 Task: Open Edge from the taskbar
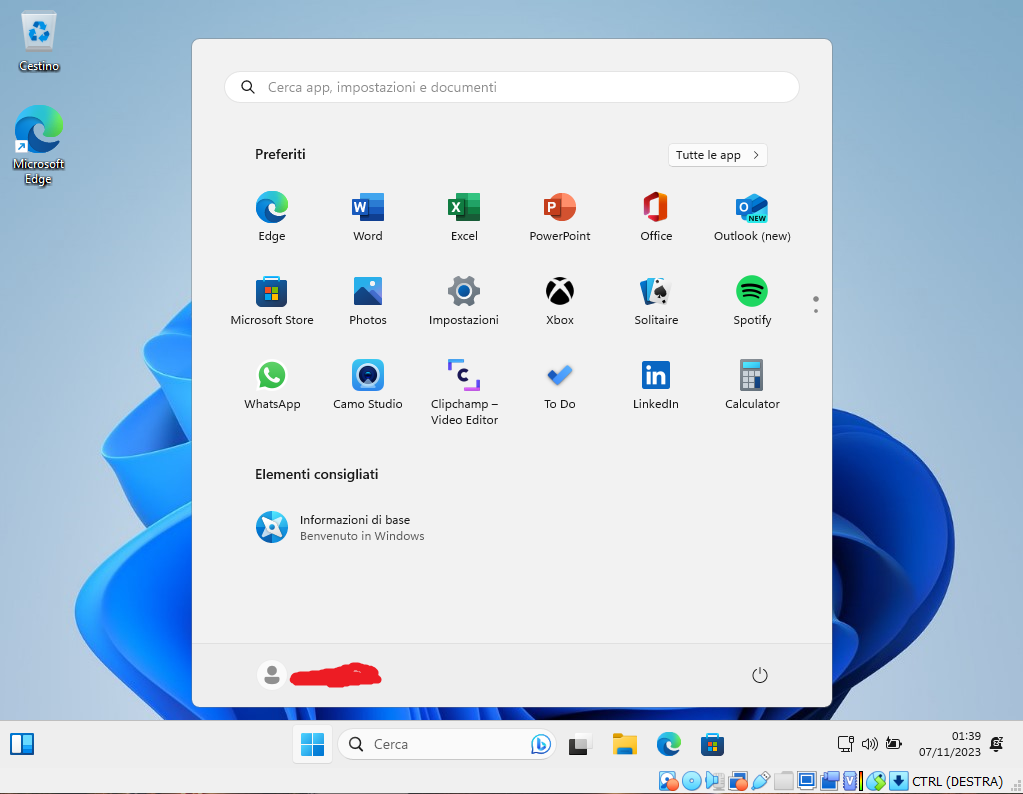tap(668, 744)
